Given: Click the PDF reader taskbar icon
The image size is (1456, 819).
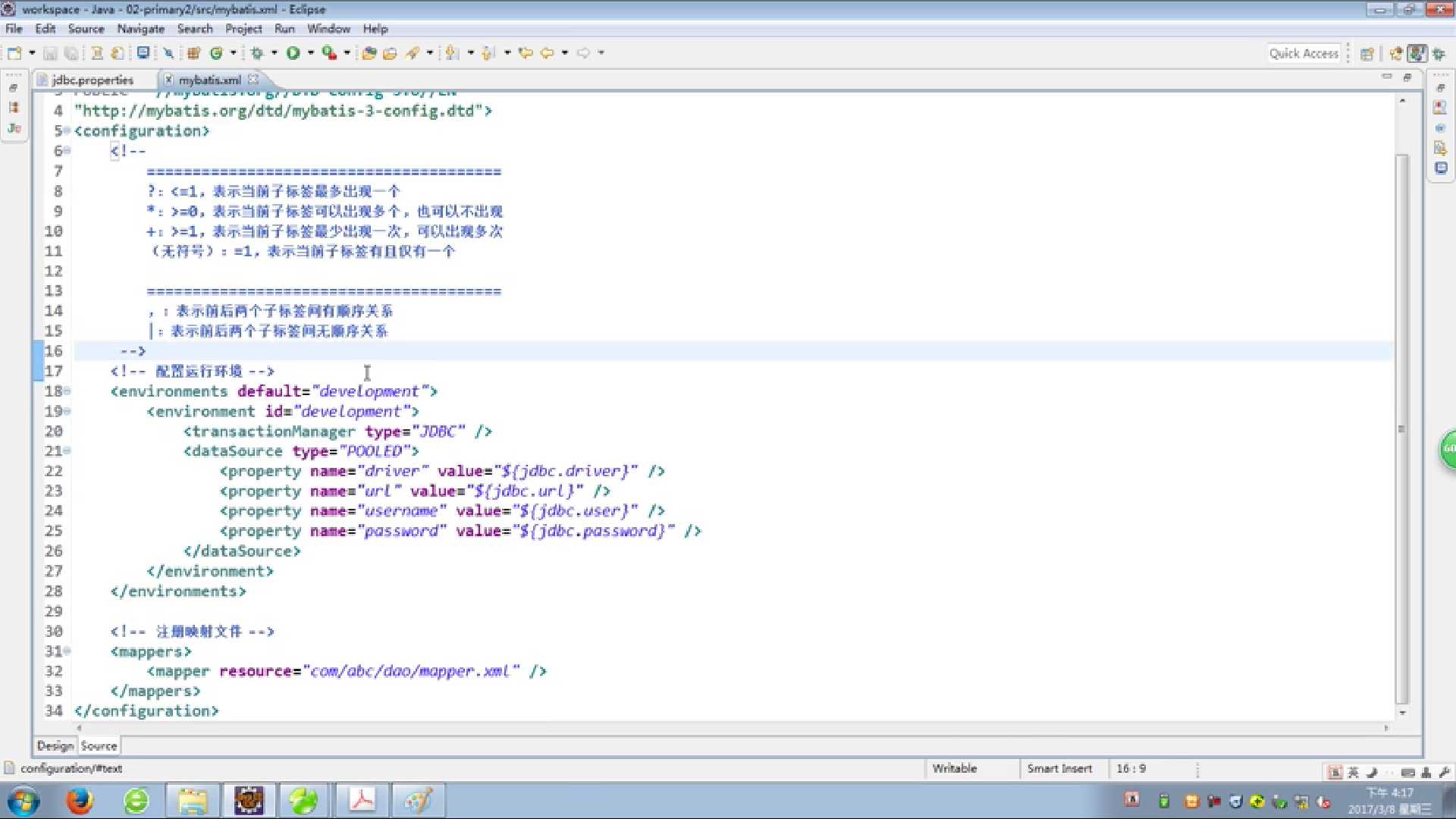Looking at the screenshot, I should pyautogui.click(x=362, y=801).
